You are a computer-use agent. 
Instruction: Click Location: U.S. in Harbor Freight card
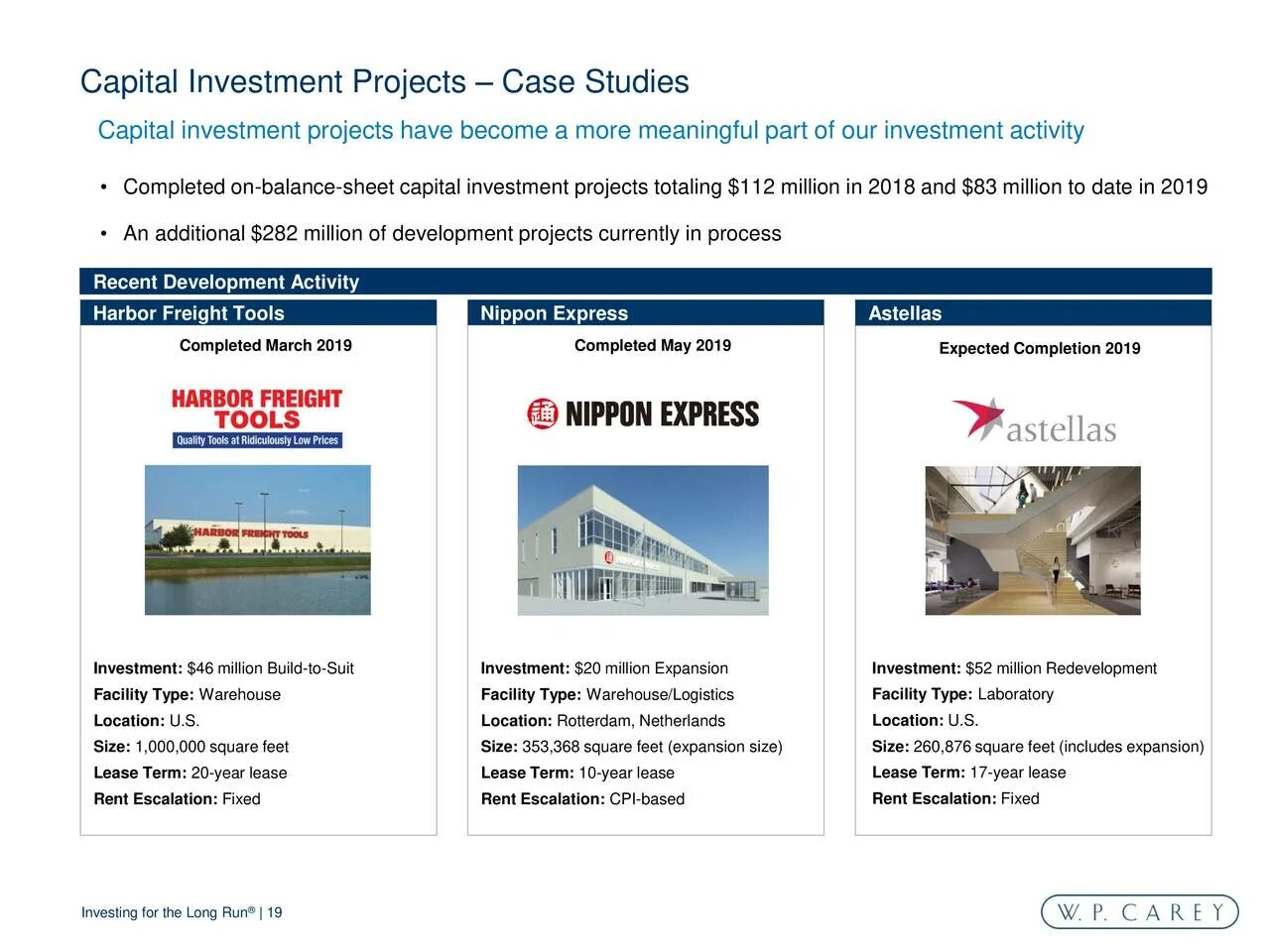pos(147,721)
